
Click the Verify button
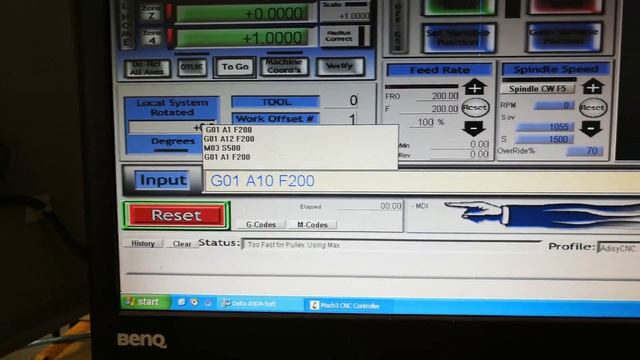(340, 66)
